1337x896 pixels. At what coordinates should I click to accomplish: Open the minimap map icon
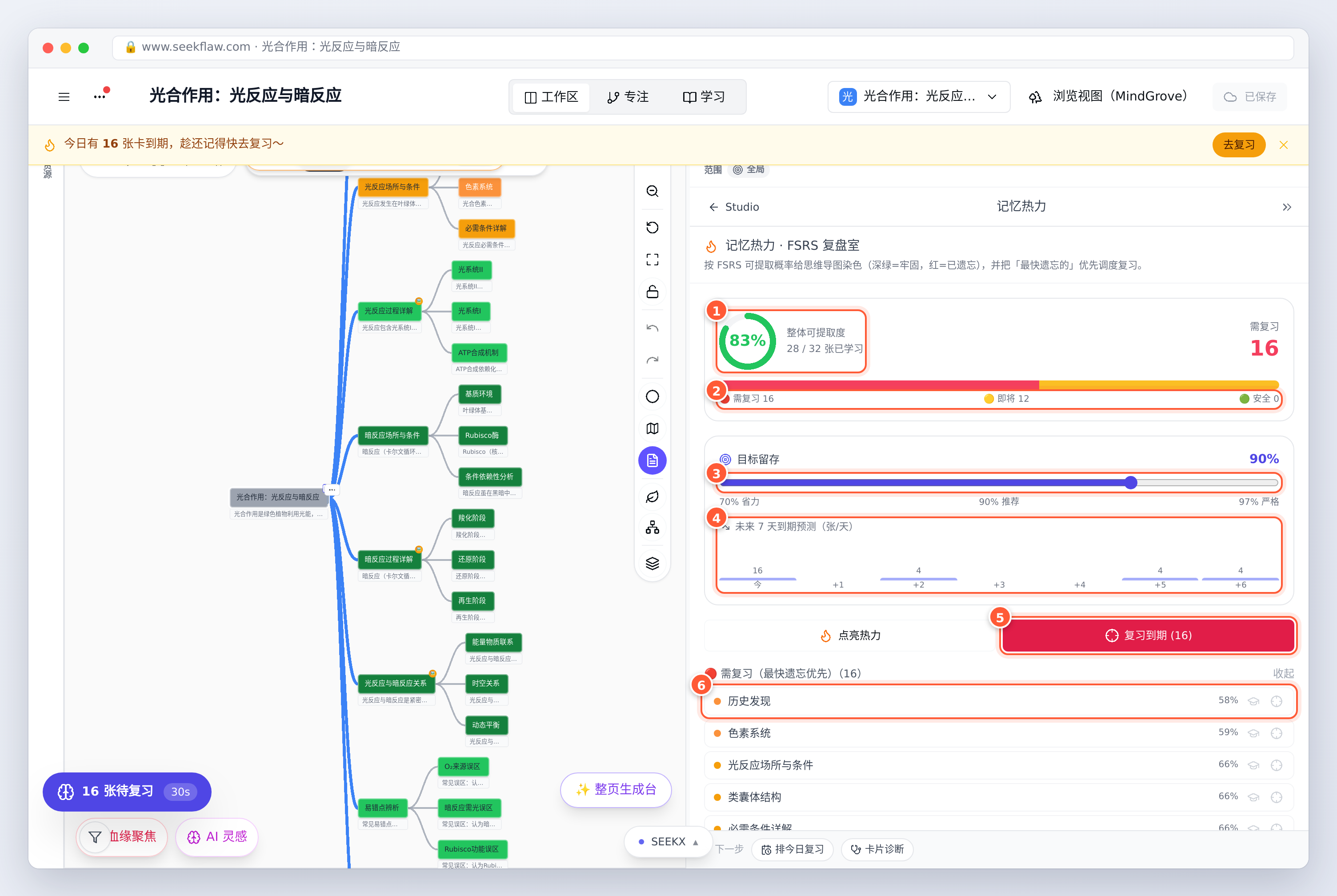pos(652,428)
